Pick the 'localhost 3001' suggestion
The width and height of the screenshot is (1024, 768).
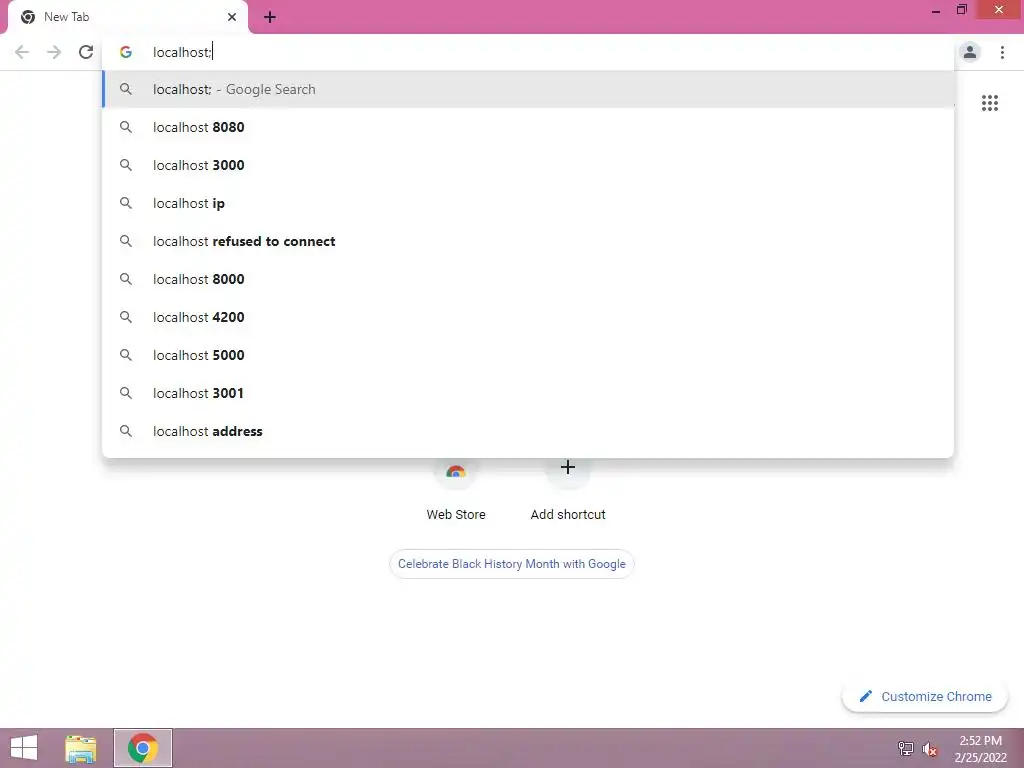(528, 393)
